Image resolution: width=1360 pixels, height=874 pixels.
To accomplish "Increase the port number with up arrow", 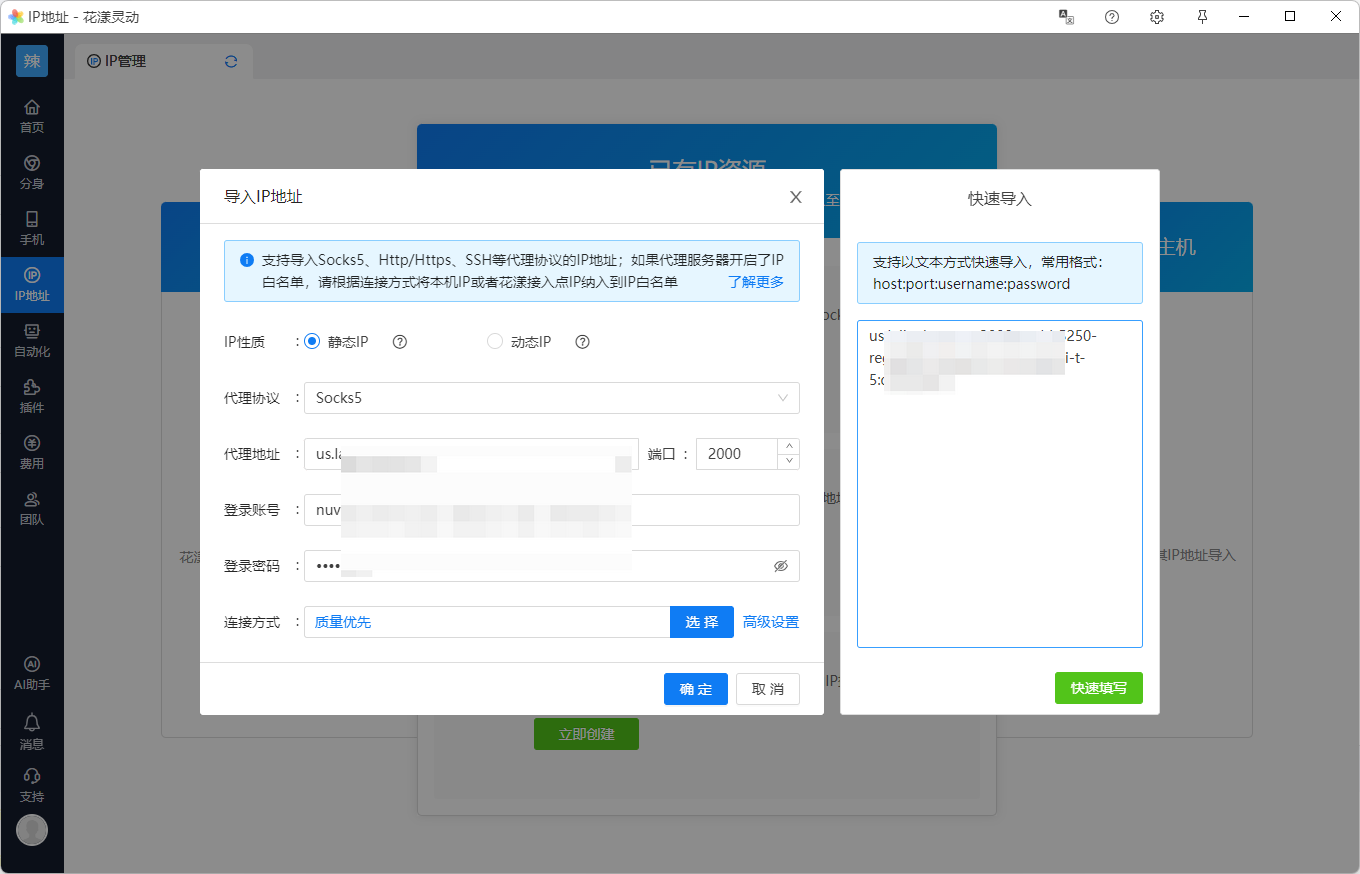I will tap(789, 447).
